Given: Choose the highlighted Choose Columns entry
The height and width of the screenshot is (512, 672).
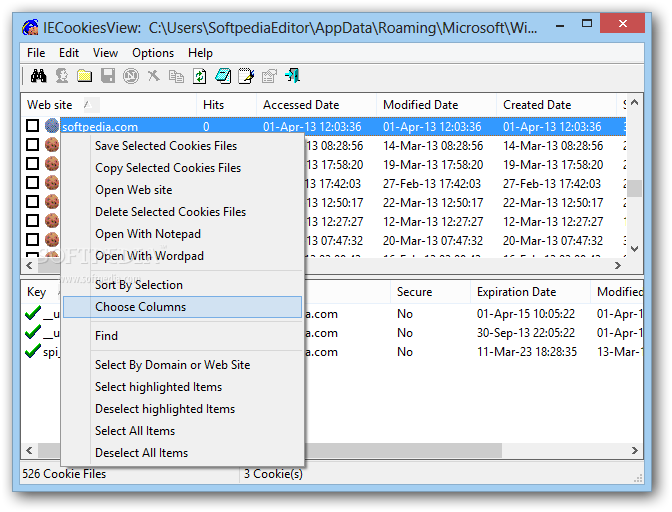Looking at the screenshot, I should coord(183,307).
